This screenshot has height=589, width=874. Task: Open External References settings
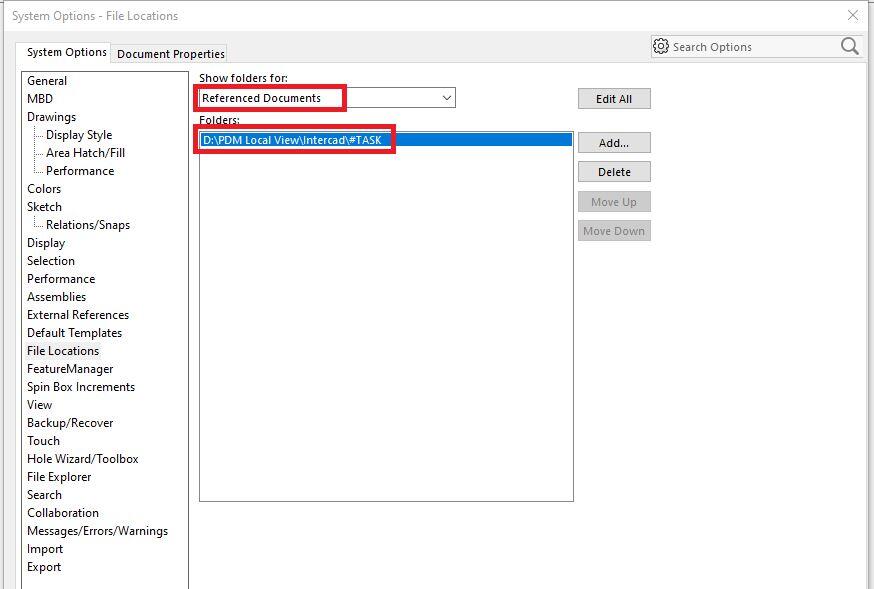pos(78,315)
